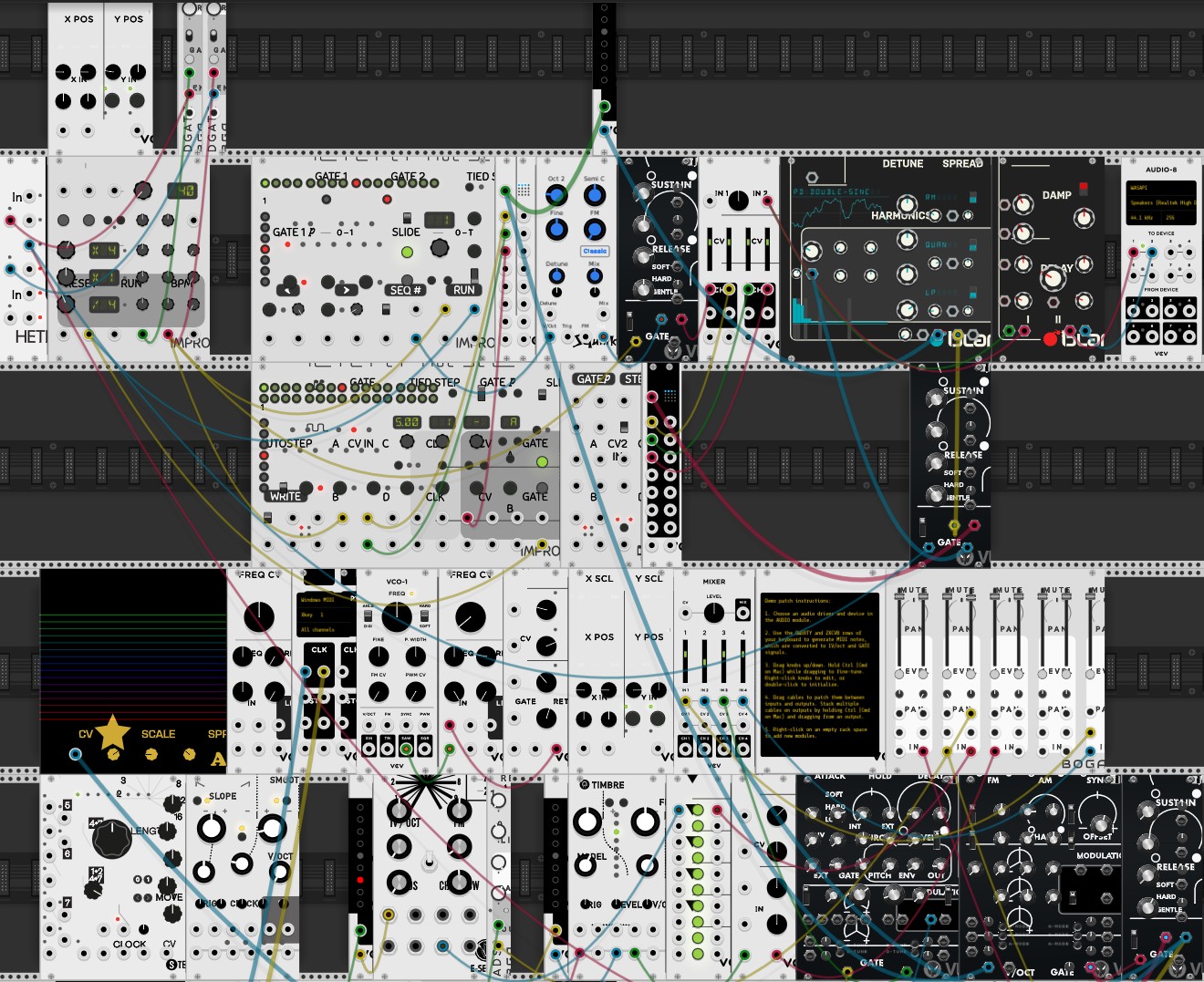Click the '5.00' display on the lower sequencer
Viewport: 1204px width, 982px height.
pos(407,422)
